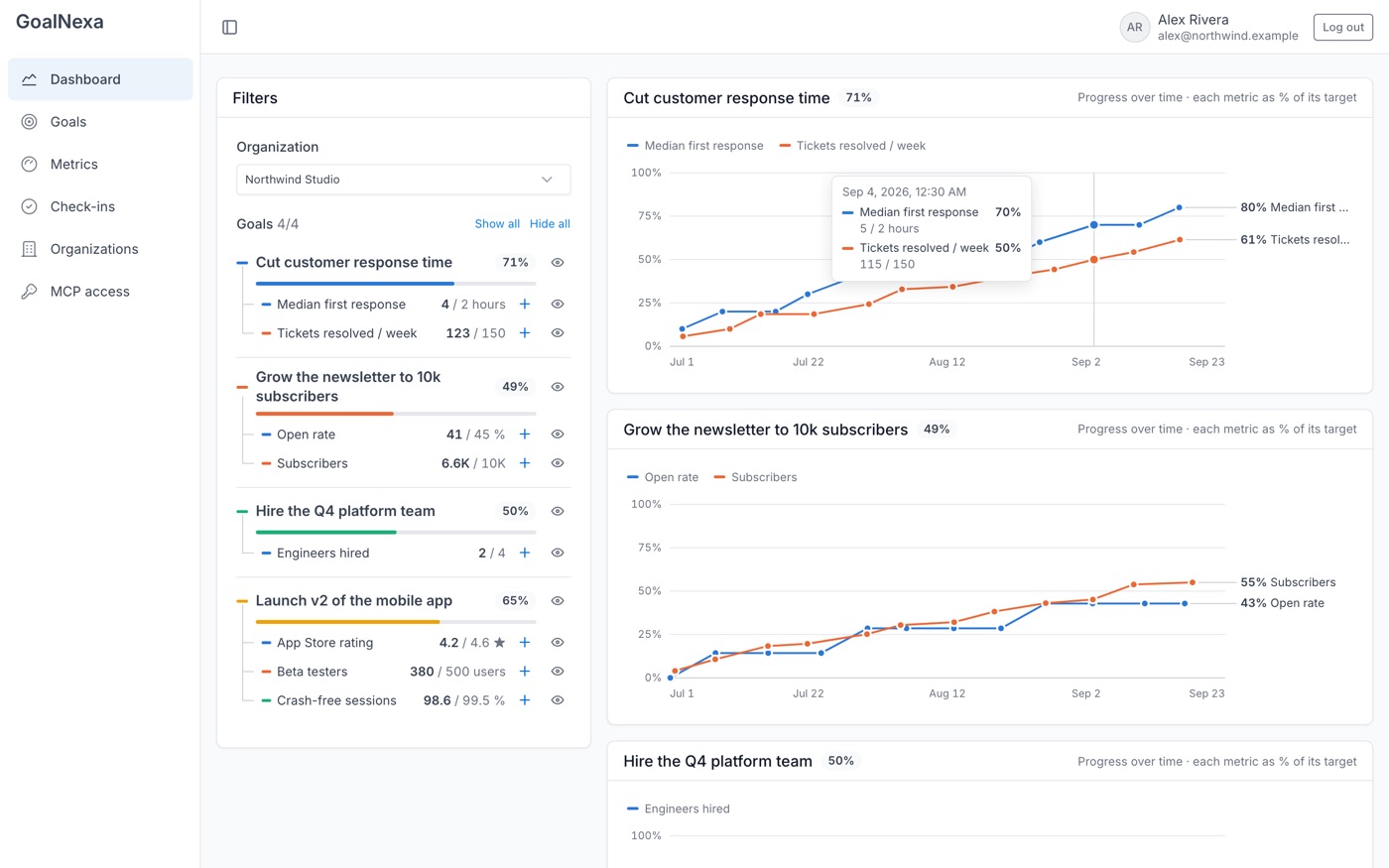The width and height of the screenshot is (1389, 868).
Task: Click the GoalNexa logo text
Action: coord(60,22)
